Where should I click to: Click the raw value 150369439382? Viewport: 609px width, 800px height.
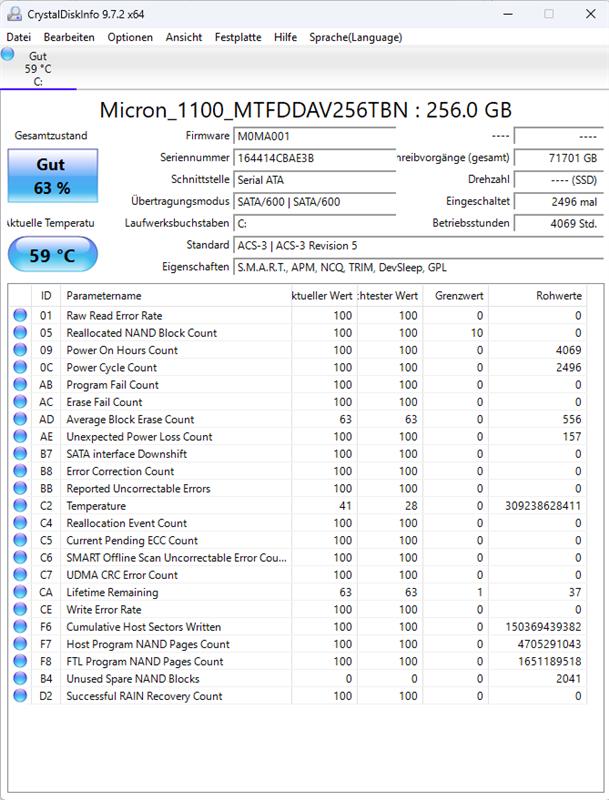[543, 627]
